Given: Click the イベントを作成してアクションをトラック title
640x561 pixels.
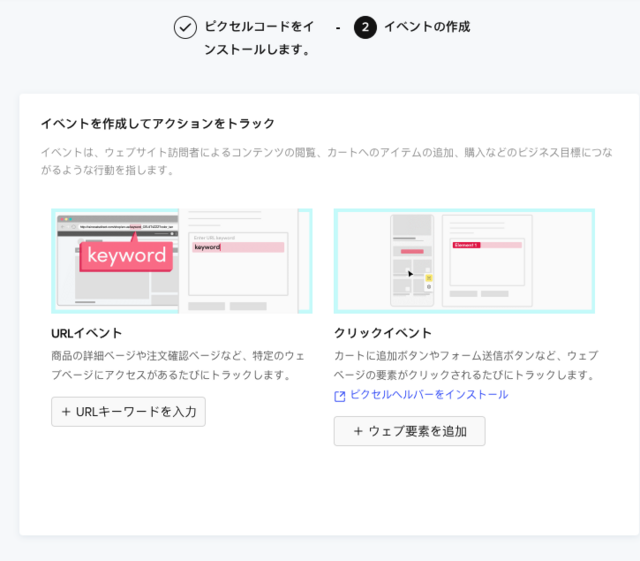Looking at the screenshot, I should point(158,123).
